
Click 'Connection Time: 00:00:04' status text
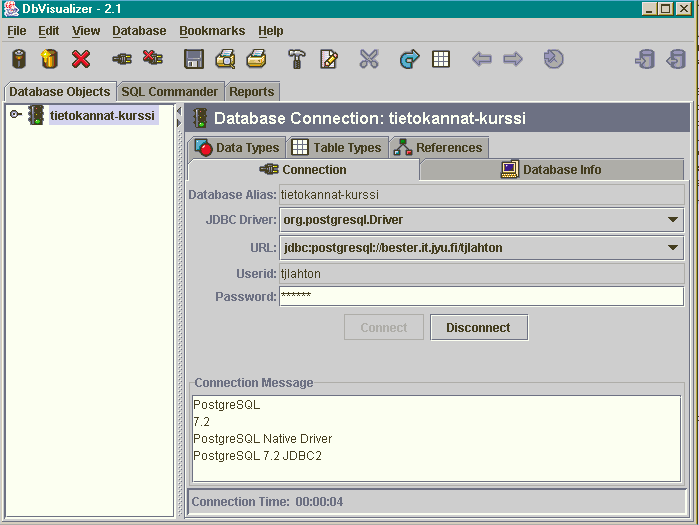(267, 502)
